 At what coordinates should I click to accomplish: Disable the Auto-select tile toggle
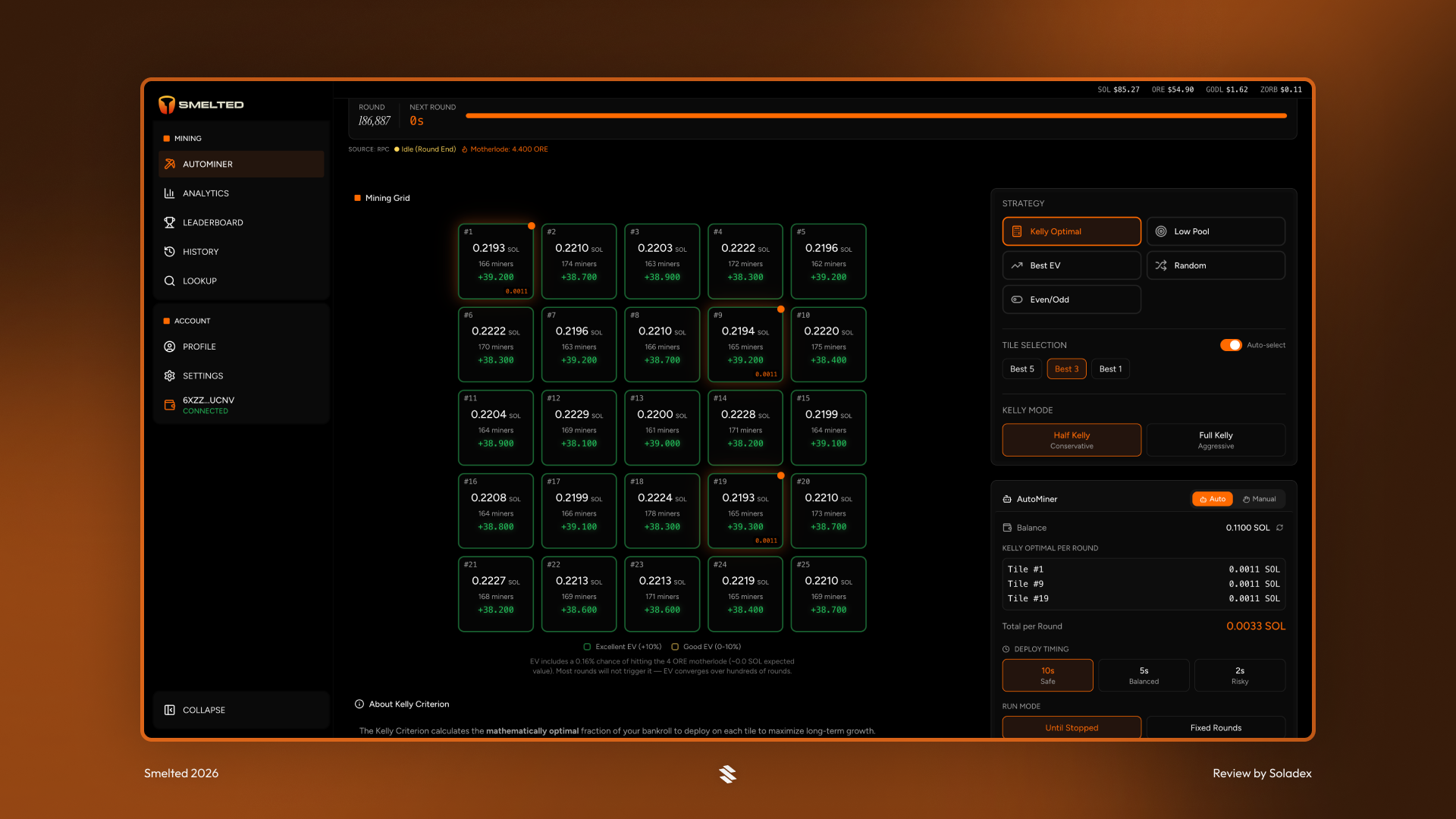[1230, 345]
